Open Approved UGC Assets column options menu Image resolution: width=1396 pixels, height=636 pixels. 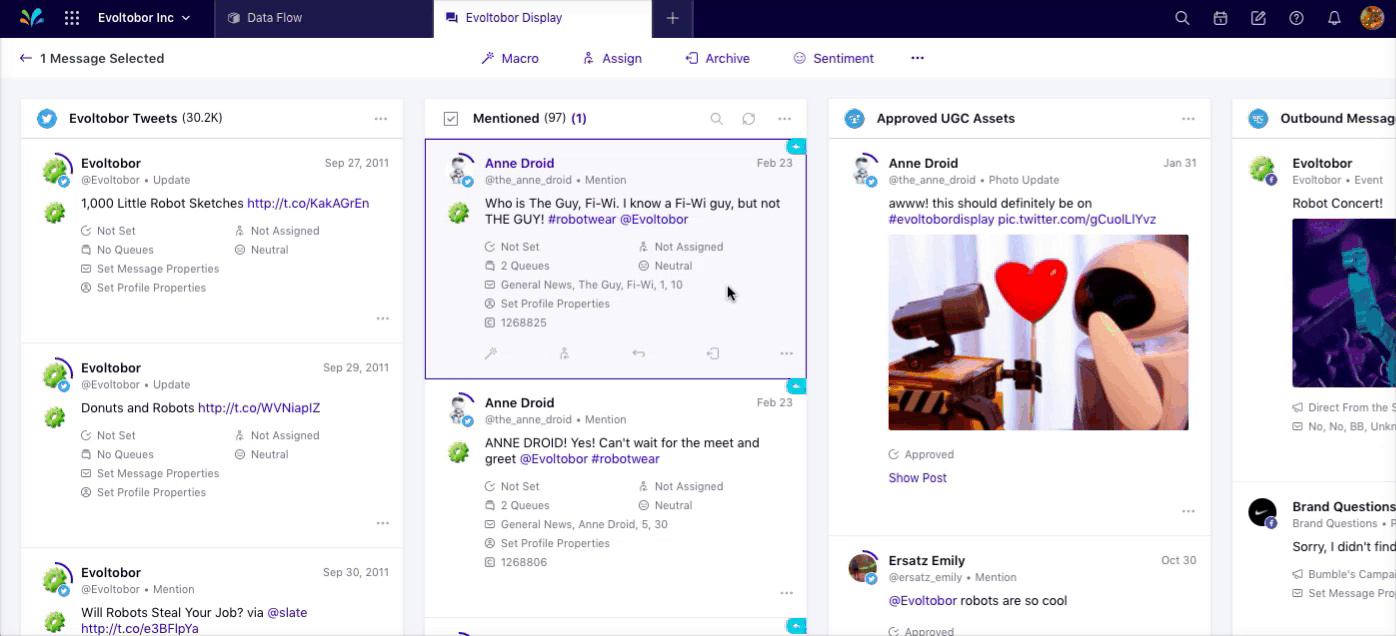pyautogui.click(x=1188, y=119)
